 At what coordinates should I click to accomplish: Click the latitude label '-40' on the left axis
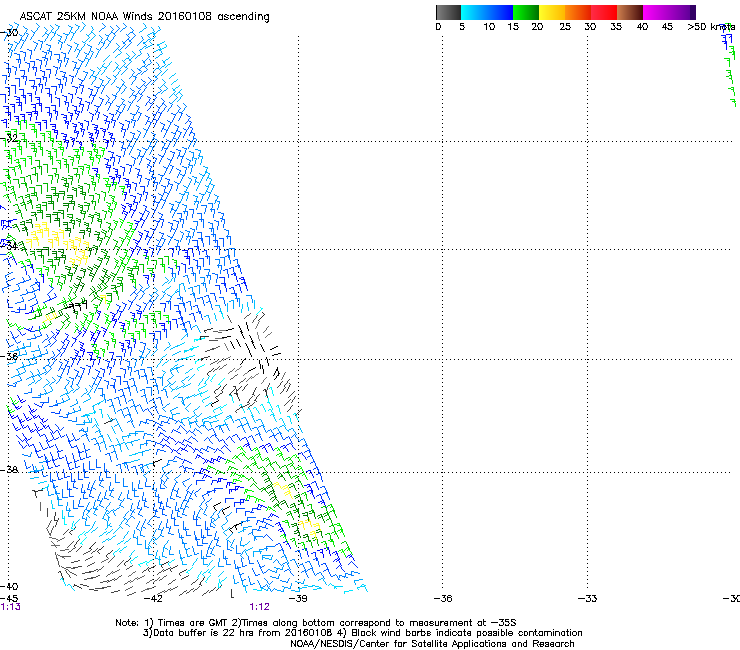pyautogui.click(x=9, y=586)
